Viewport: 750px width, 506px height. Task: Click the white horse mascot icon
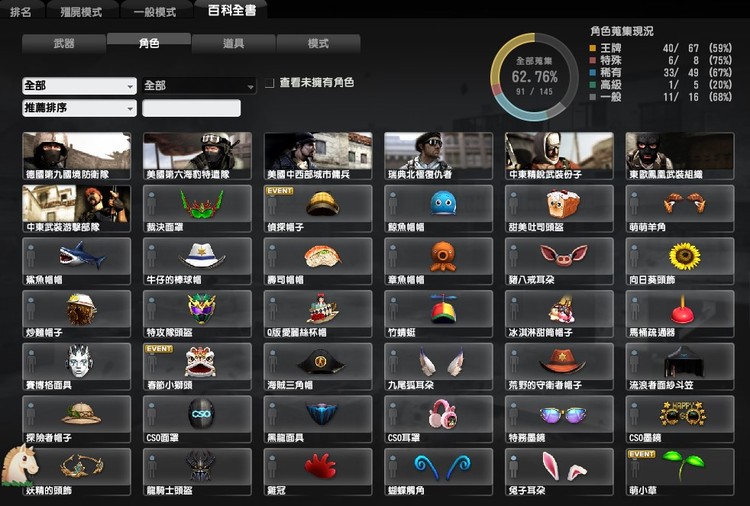(20, 465)
